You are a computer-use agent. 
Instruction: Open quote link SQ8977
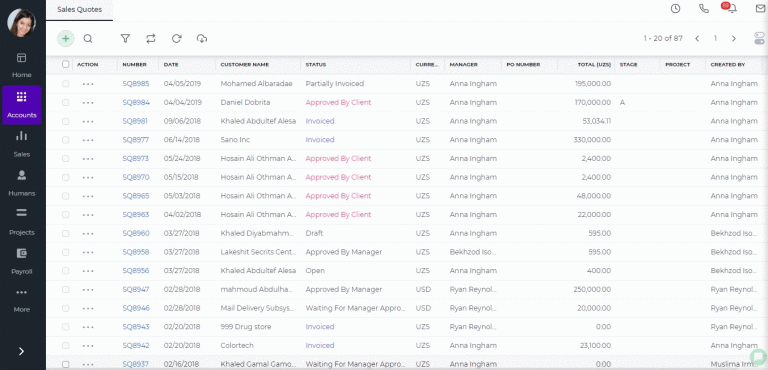point(136,140)
